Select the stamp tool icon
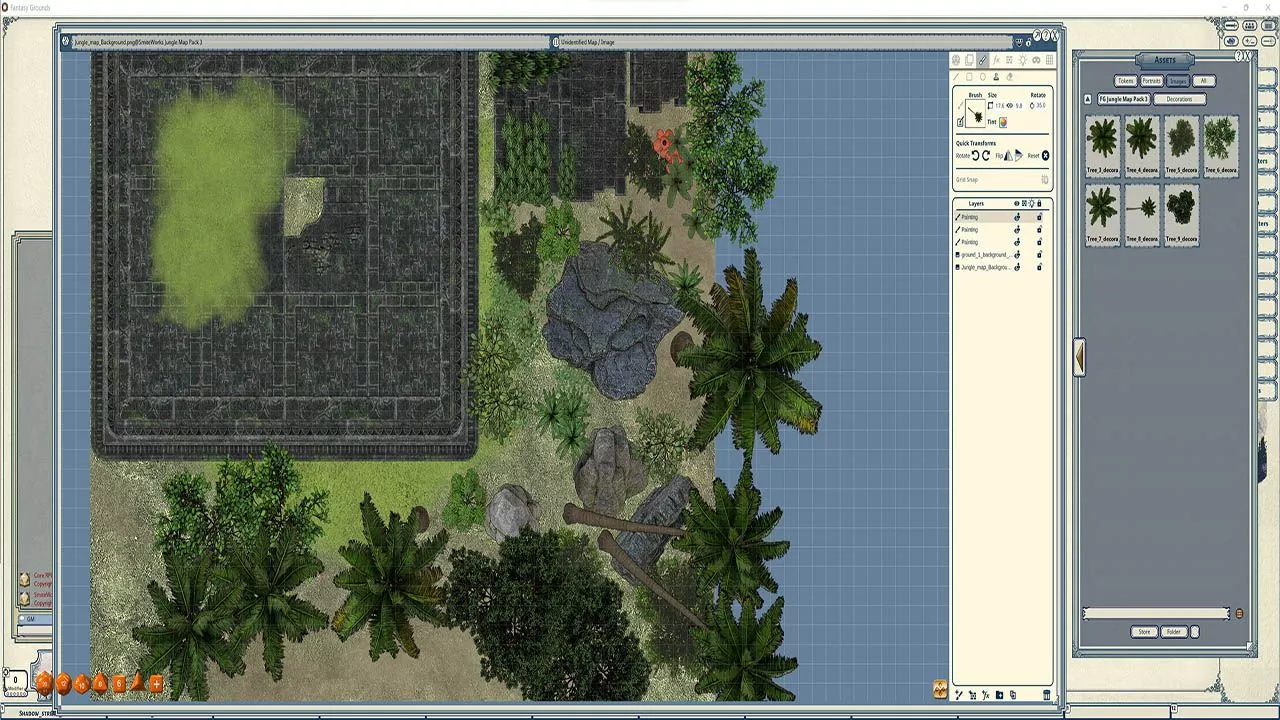Image resolution: width=1280 pixels, height=720 pixels. tap(995, 77)
